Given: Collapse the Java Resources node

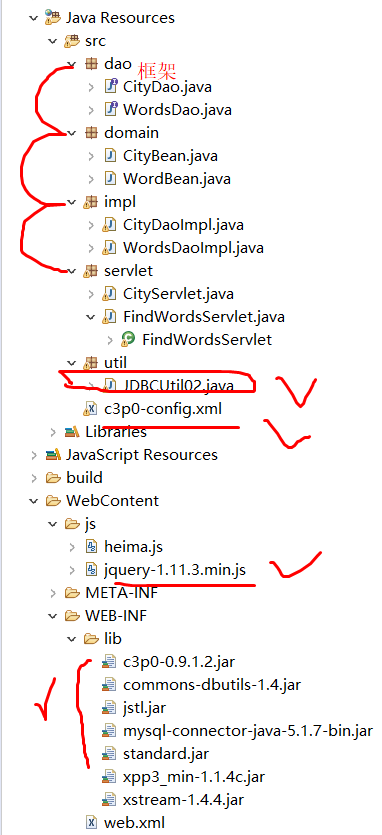Looking at the screenshot, I should pyautogui.click(x=34, y=18).
